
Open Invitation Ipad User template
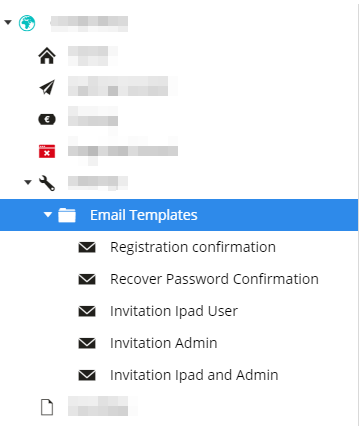(174, 311)
